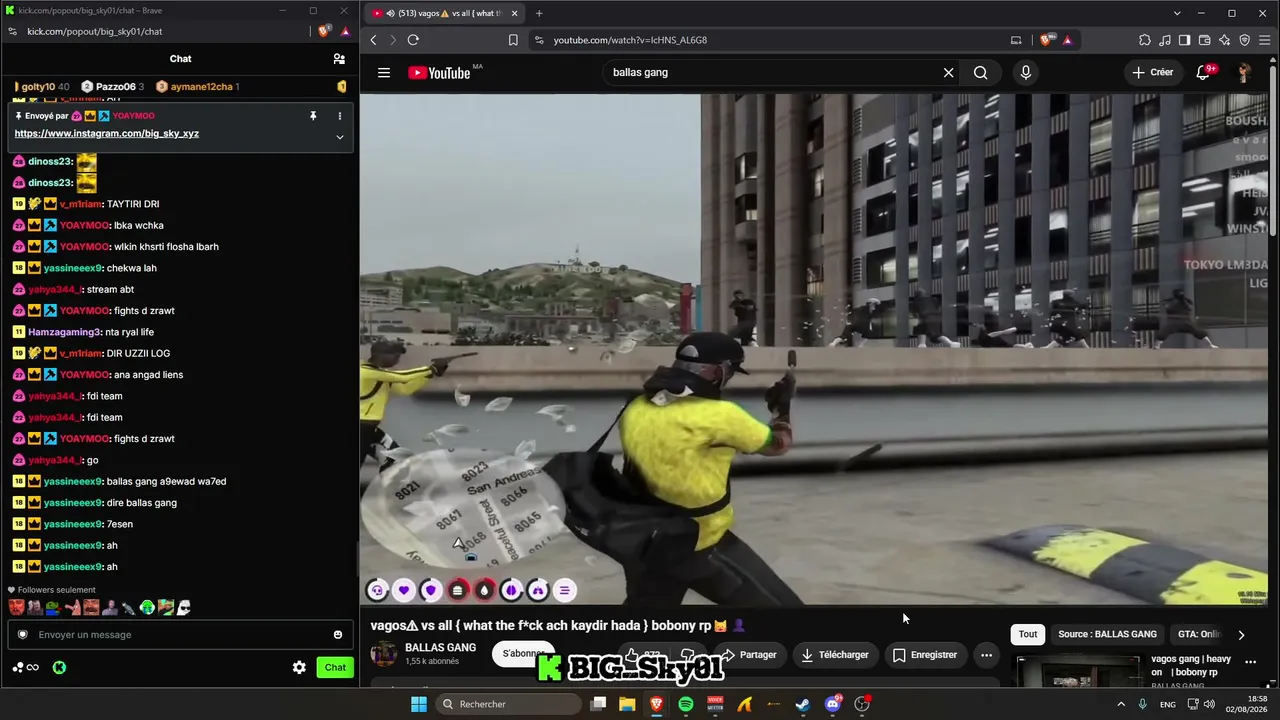Show next filter chips with arrow

pos(1241,634)
